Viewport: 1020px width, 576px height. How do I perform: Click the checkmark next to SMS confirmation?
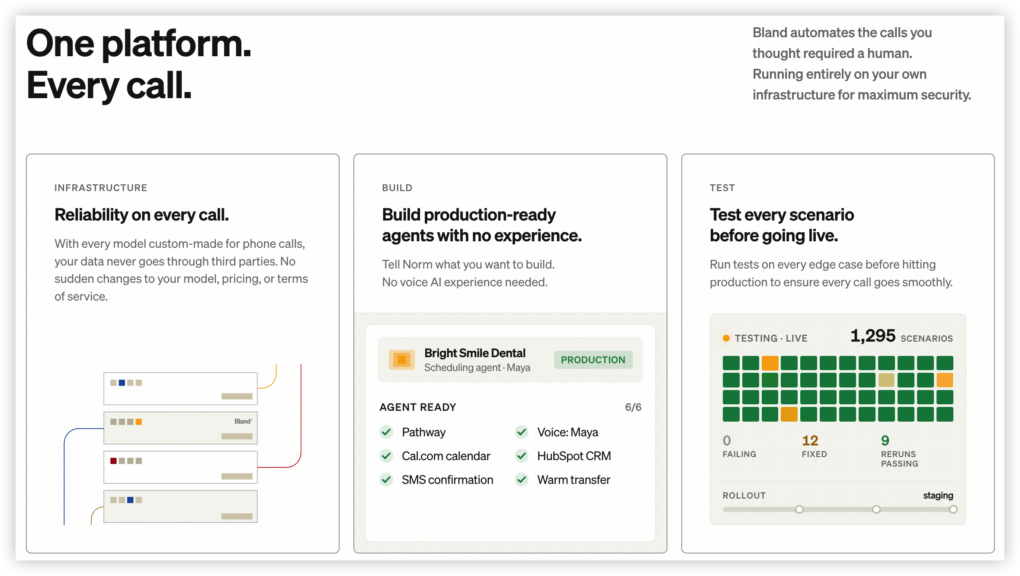[386, 480]
